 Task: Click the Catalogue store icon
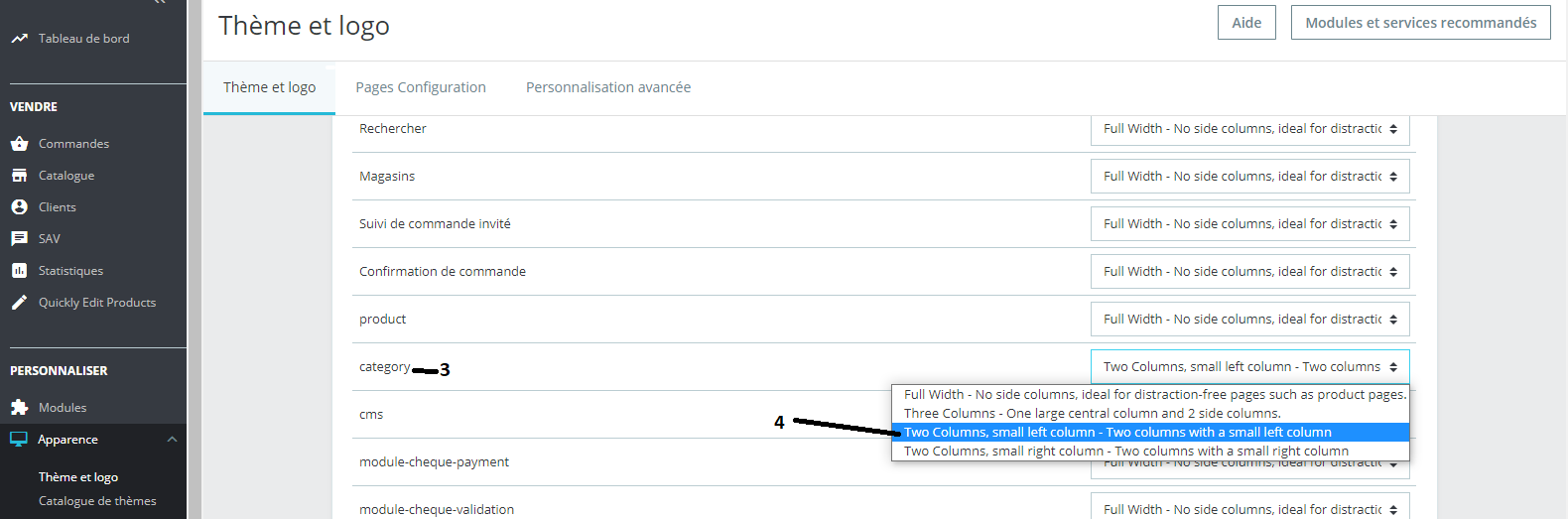pos(19,176)
